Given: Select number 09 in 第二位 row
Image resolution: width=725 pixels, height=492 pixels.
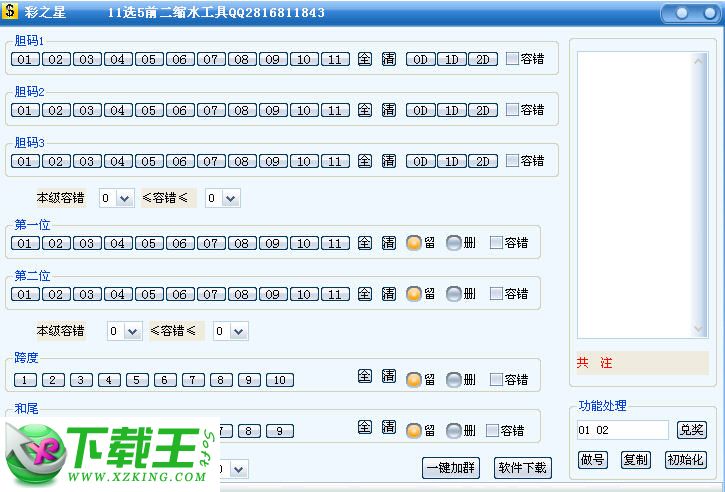Looking at the screenshot, I should pyautogui.click(x=273, y=294).
